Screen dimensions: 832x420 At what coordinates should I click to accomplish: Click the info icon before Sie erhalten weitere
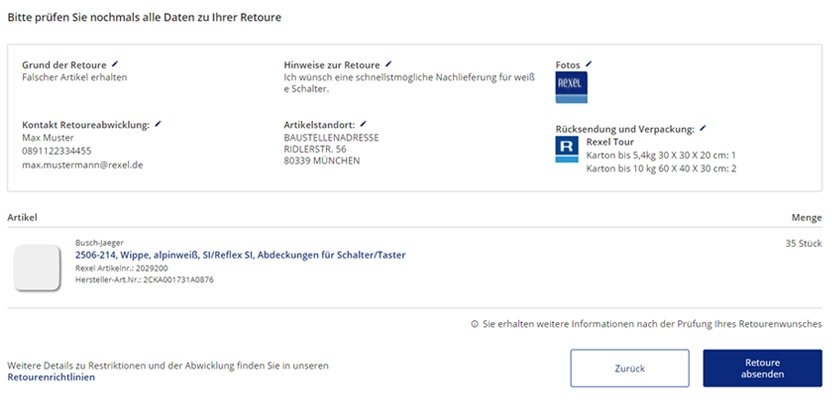[x=475, y=324]
